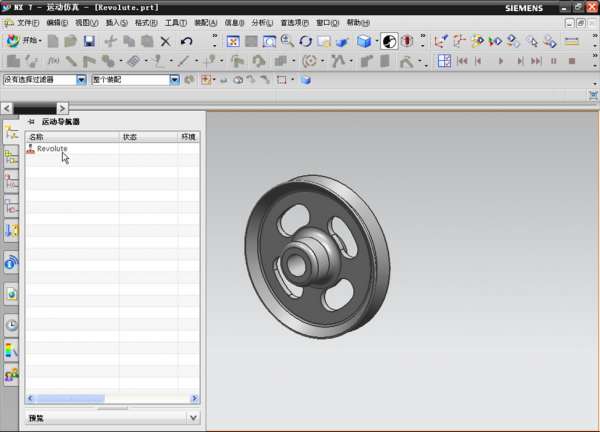Select the Revolute item in navigator

pyautogui.click(x=51, y=149)
